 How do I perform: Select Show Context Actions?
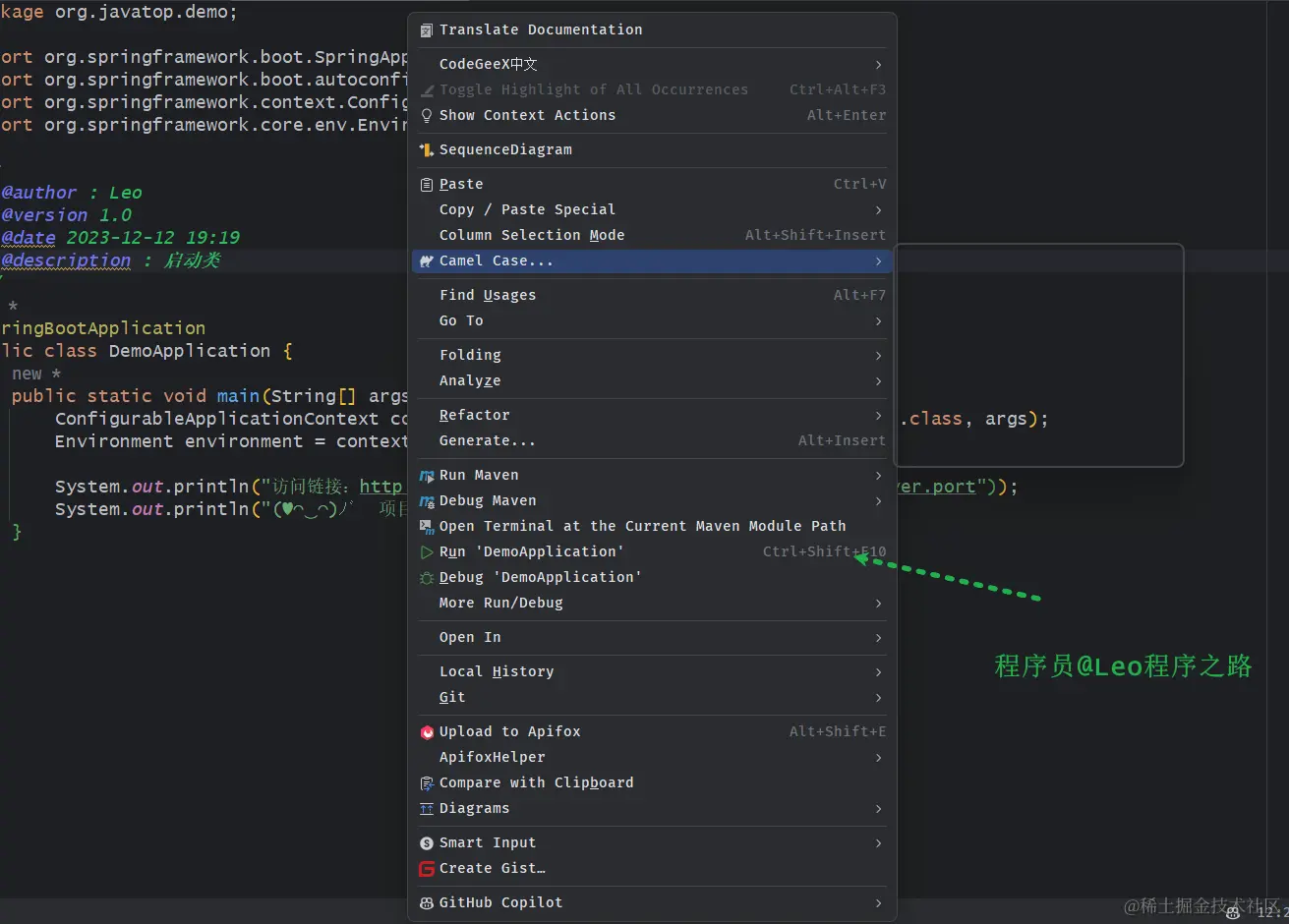pos(652,115)
